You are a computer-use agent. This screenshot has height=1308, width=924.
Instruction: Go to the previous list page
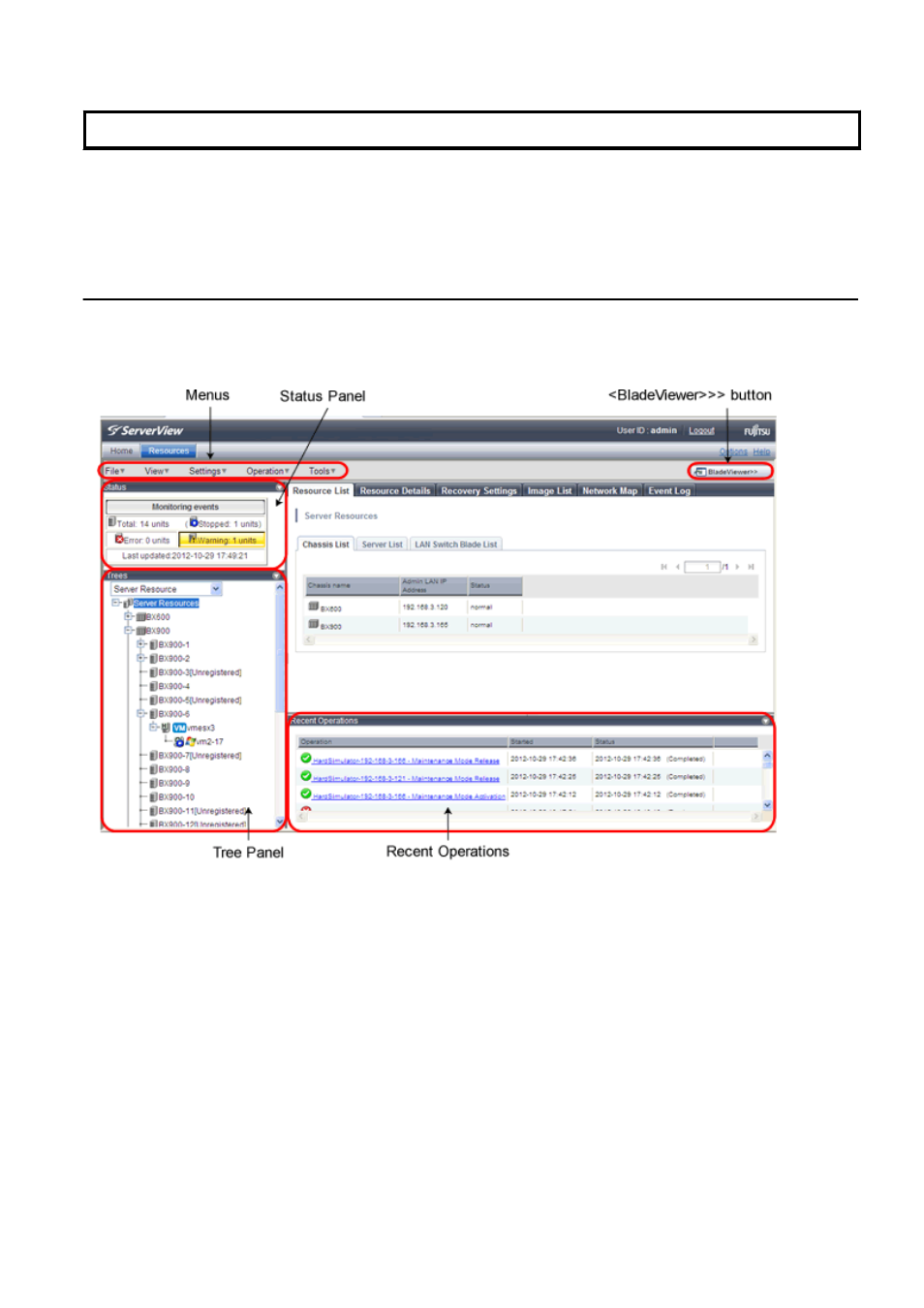pyautogui.click(x=678, y=567)
